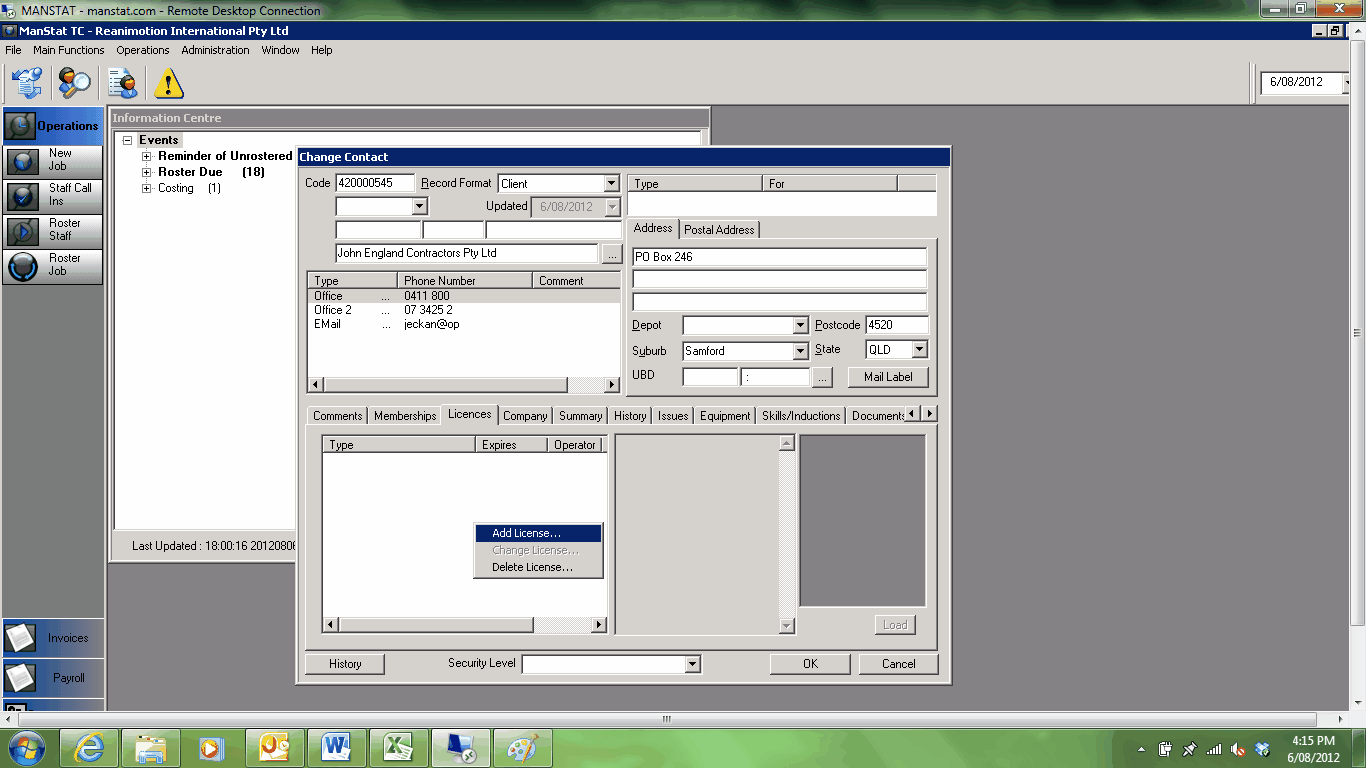
Task: Open the Invoices sidebar section
Action: click(53, 638)
